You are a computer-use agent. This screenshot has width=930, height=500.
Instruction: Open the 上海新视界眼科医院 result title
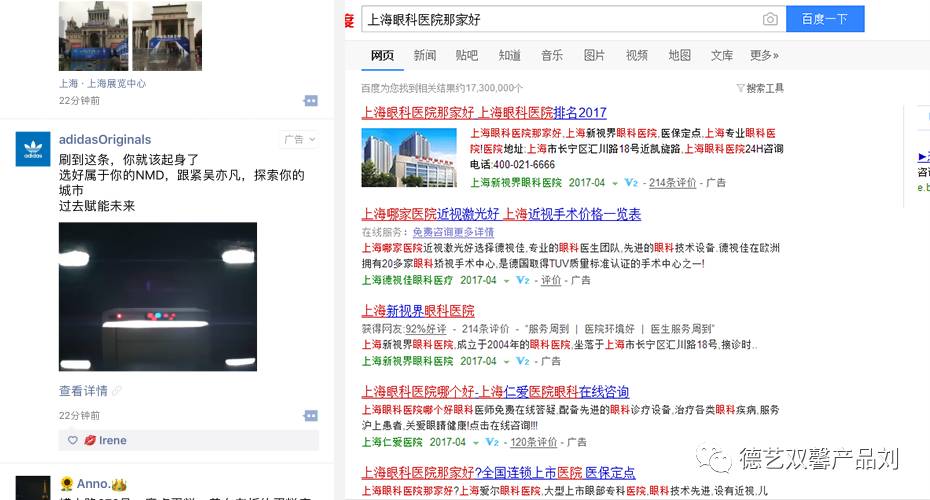click(x=418, y=311)
